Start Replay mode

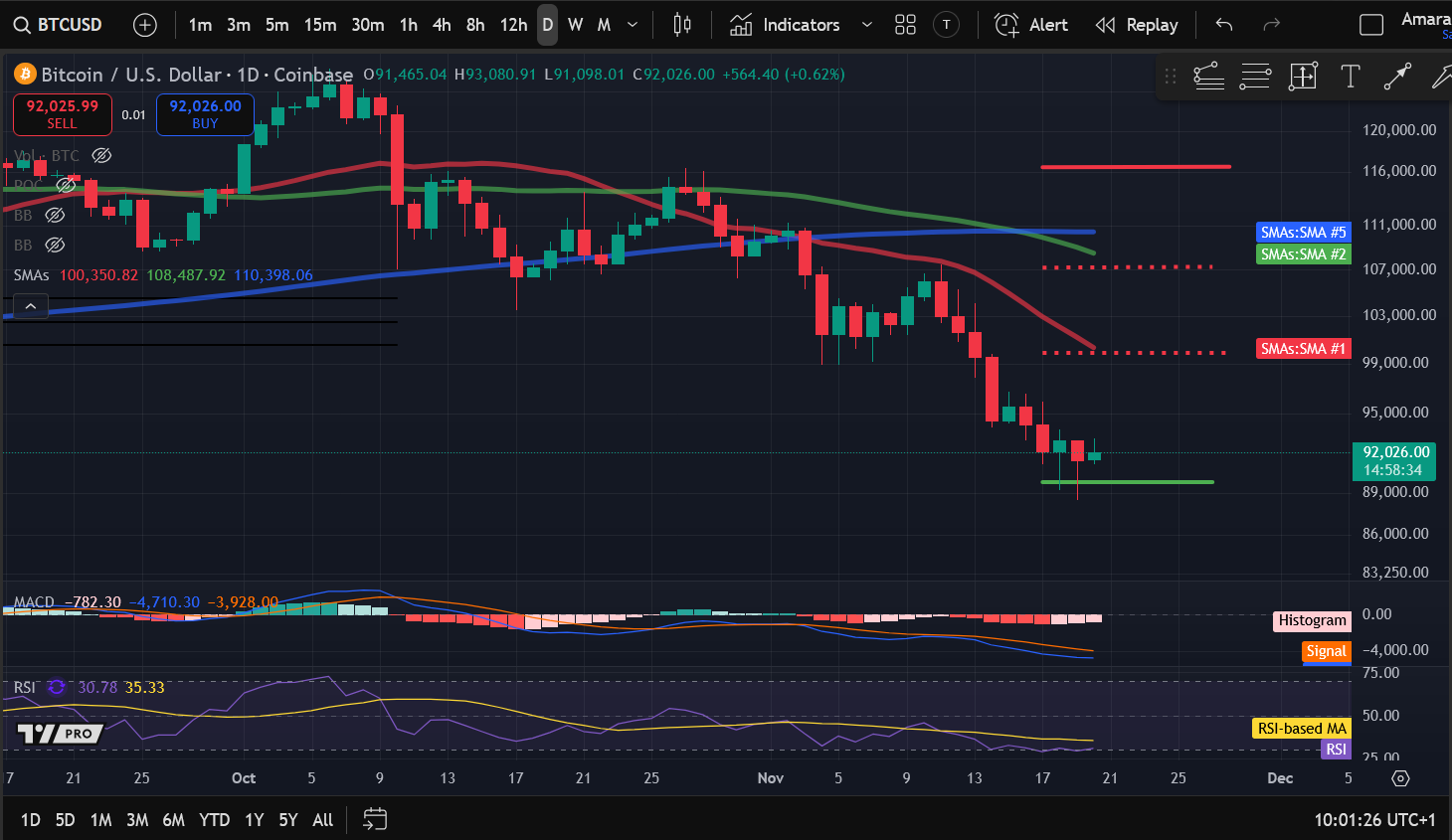[1137, 25]
